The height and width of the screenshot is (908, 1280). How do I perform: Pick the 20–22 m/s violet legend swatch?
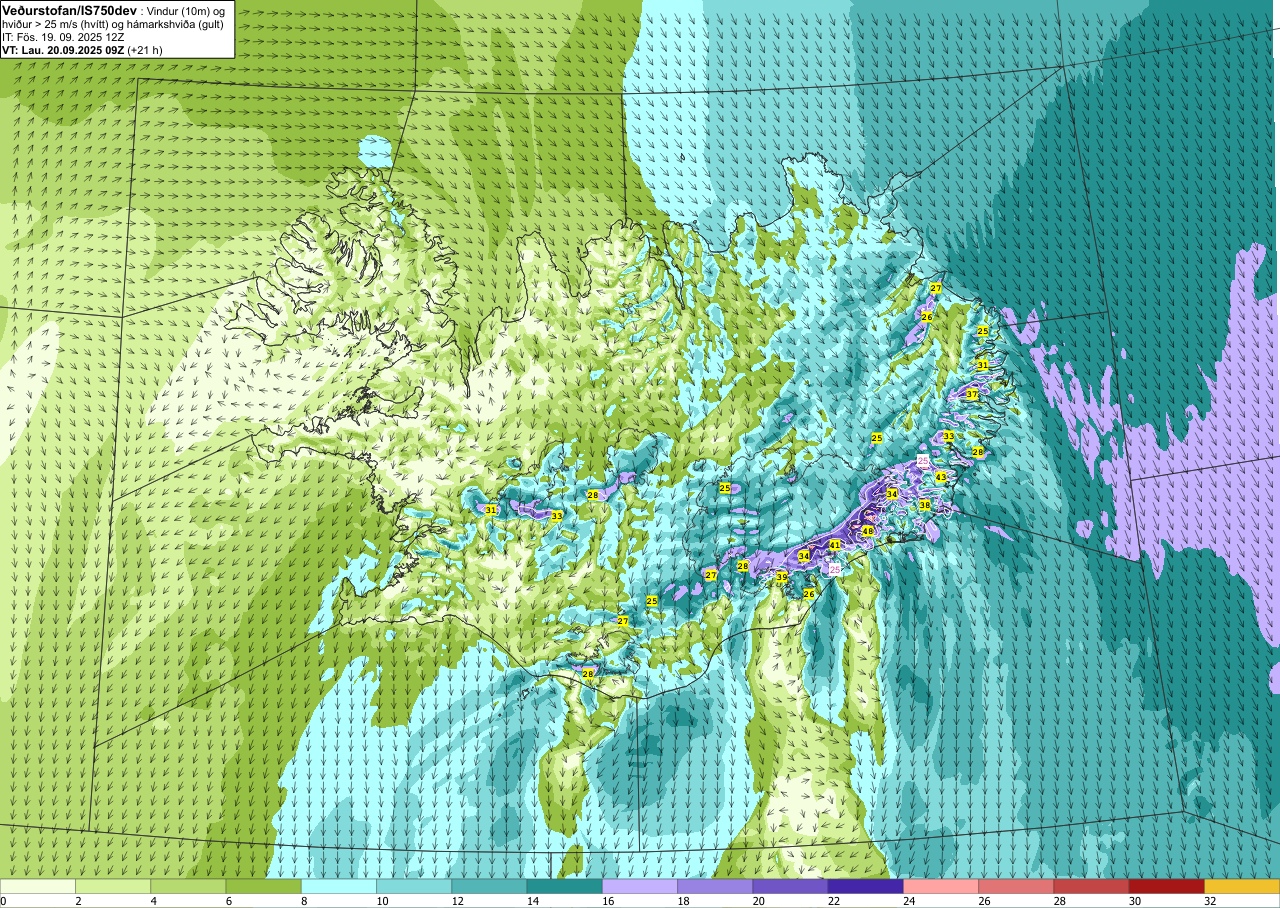tap(791, 887)
